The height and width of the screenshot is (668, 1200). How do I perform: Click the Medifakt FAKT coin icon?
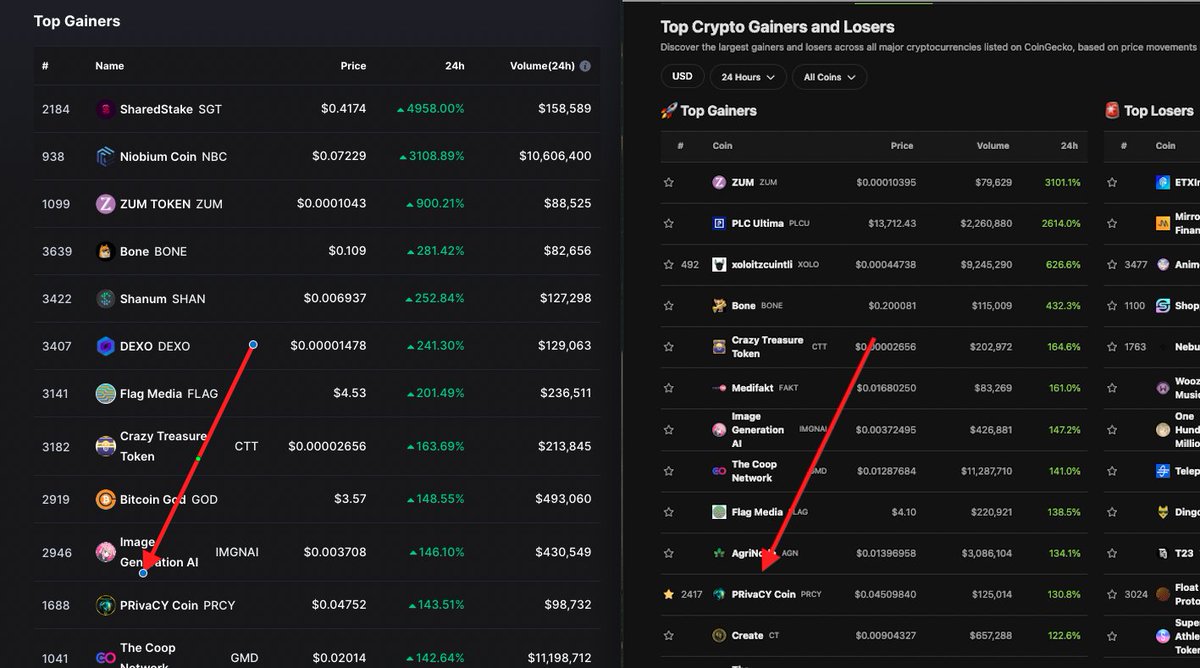[x=718, y=388]
